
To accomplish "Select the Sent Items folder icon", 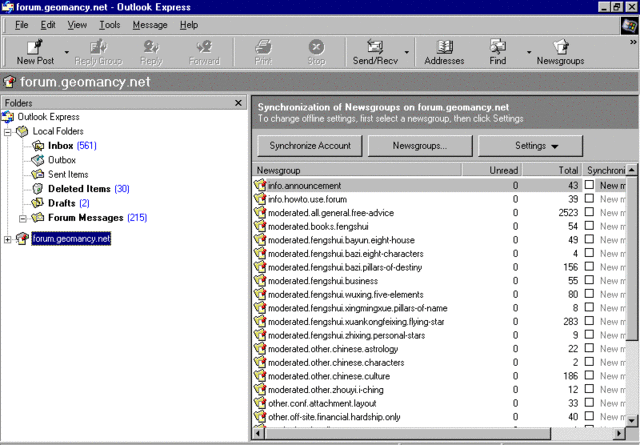I will point(38,174).
